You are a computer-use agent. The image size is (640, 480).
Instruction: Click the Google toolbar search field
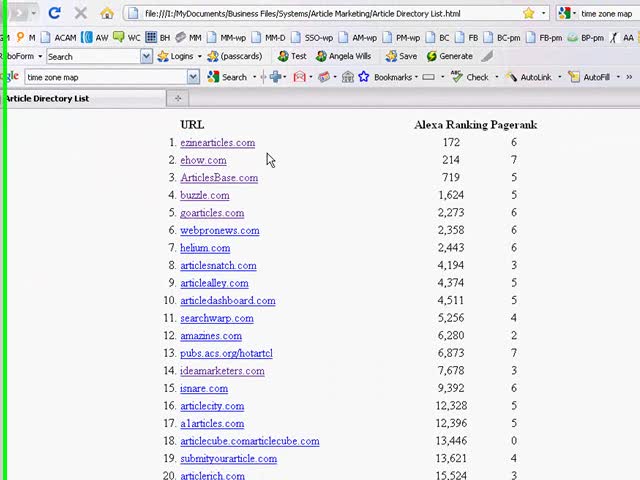pos(106,77)
